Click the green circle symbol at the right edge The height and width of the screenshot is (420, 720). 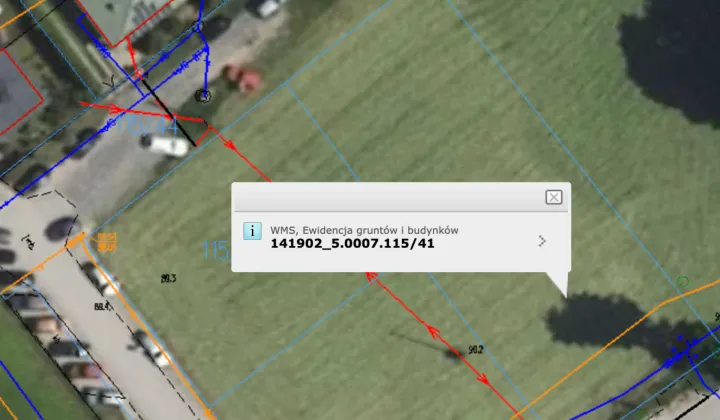(683, 281)
